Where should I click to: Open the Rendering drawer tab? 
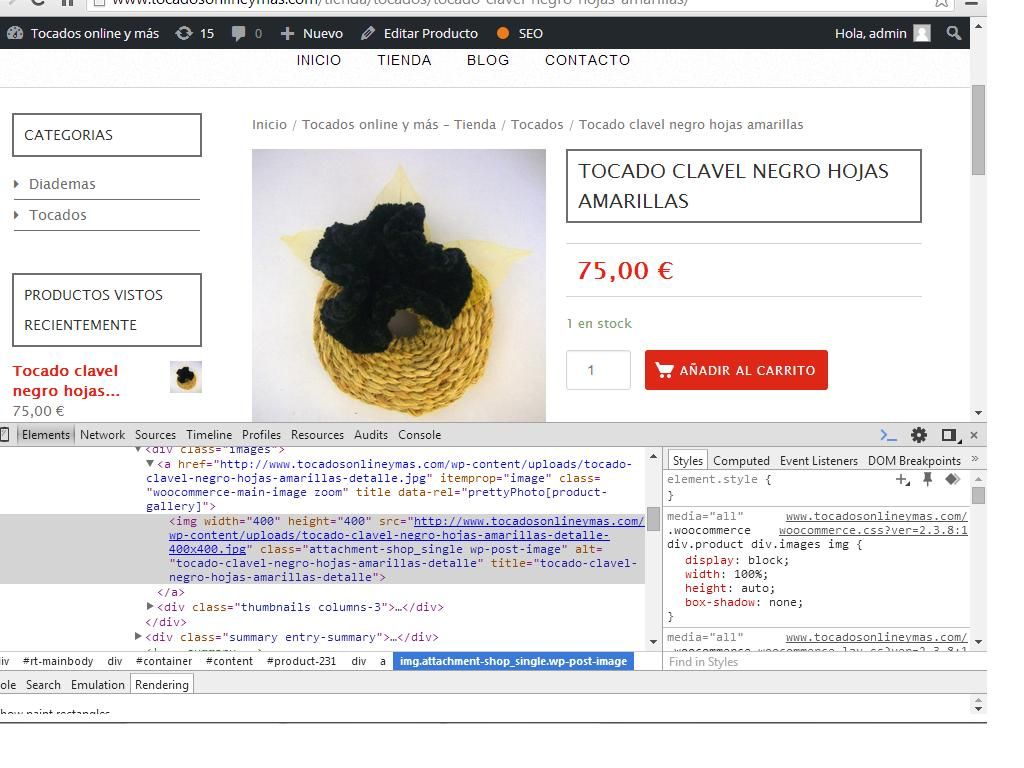click(162, 685)
